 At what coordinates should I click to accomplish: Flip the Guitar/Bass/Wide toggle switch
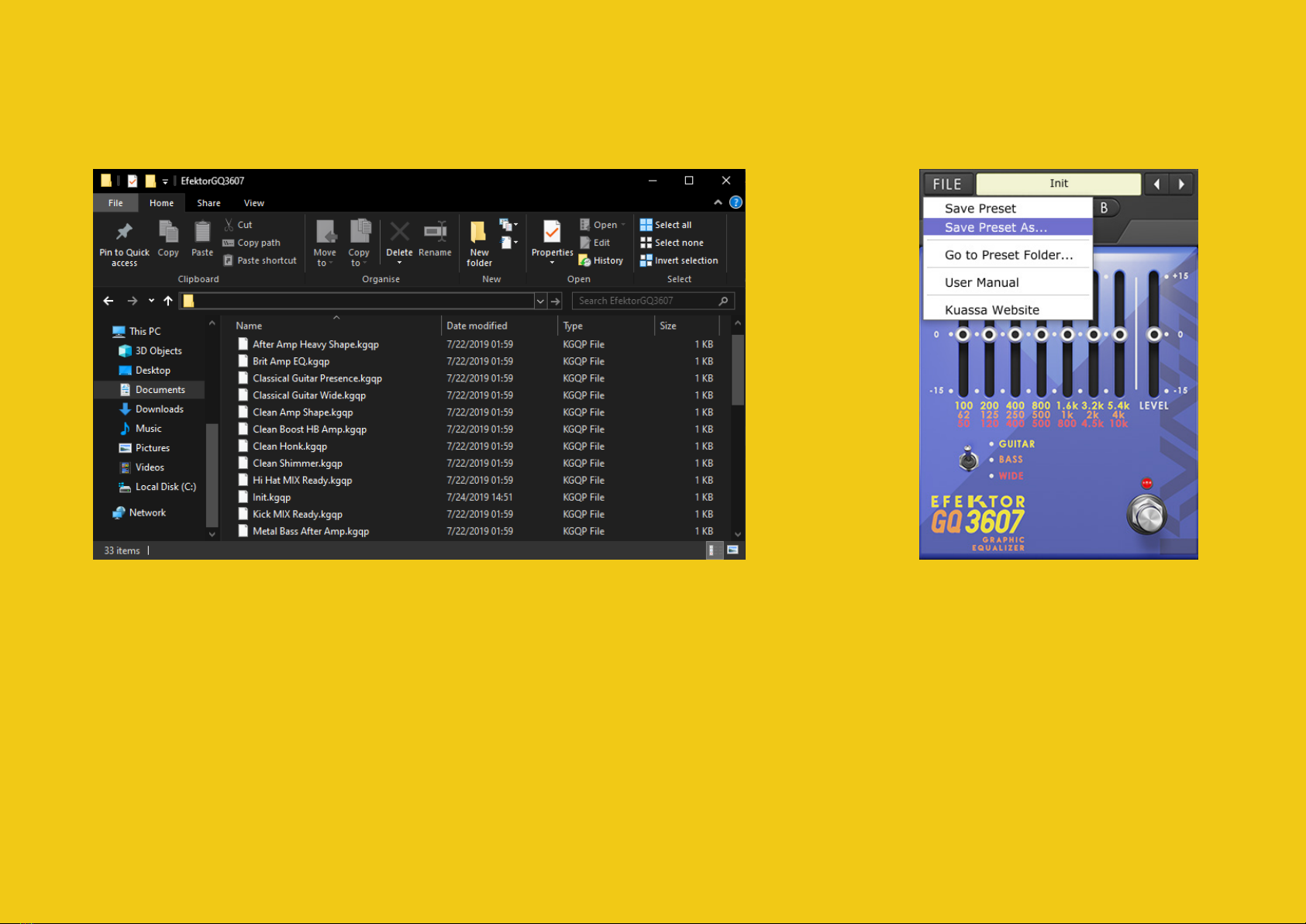pyautogui.click(x=968, y=459)
